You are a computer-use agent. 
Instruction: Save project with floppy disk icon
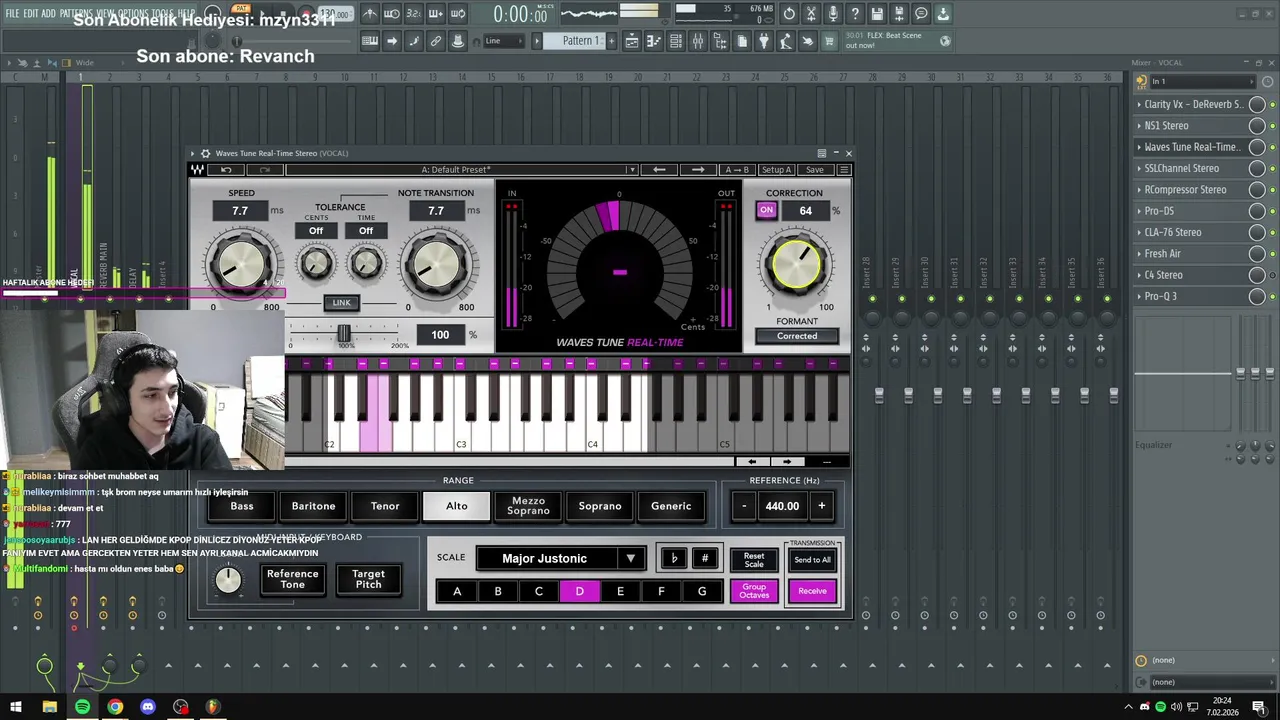pyautogui.click(x=877, y=14)
